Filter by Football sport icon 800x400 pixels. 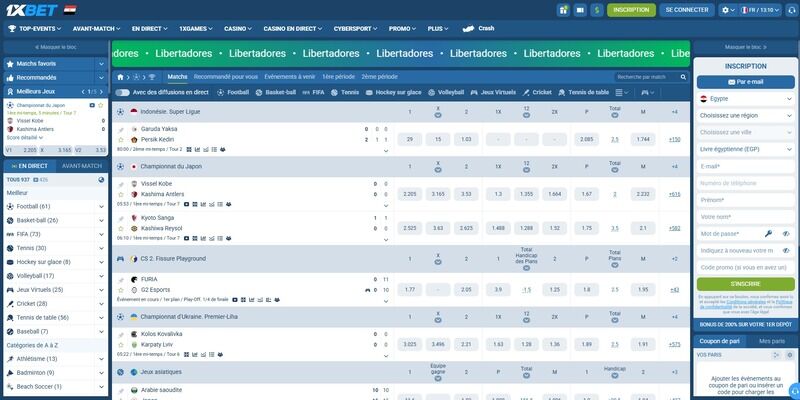[233, 92]
